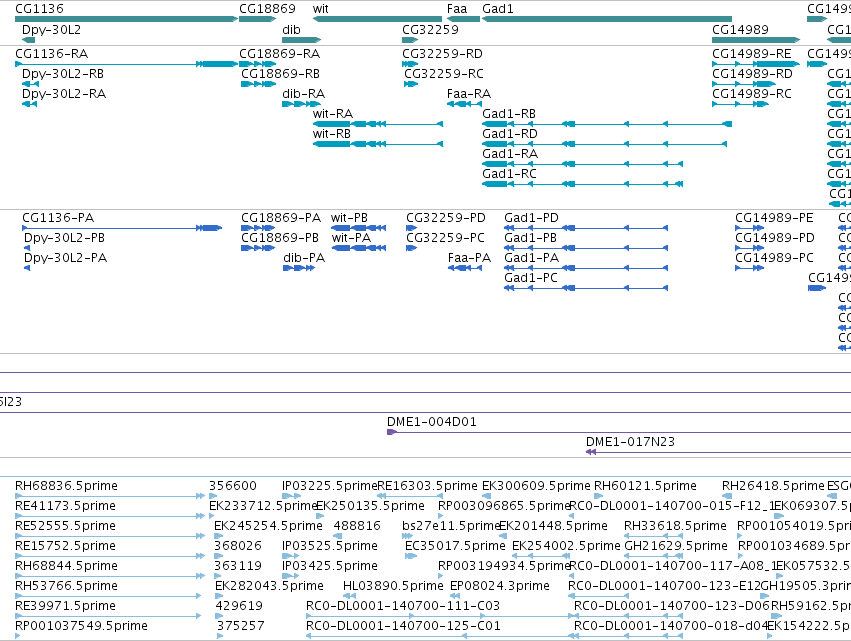
Task: Click the CG1136-PA protein label
Action: click(x=58, y=218)
